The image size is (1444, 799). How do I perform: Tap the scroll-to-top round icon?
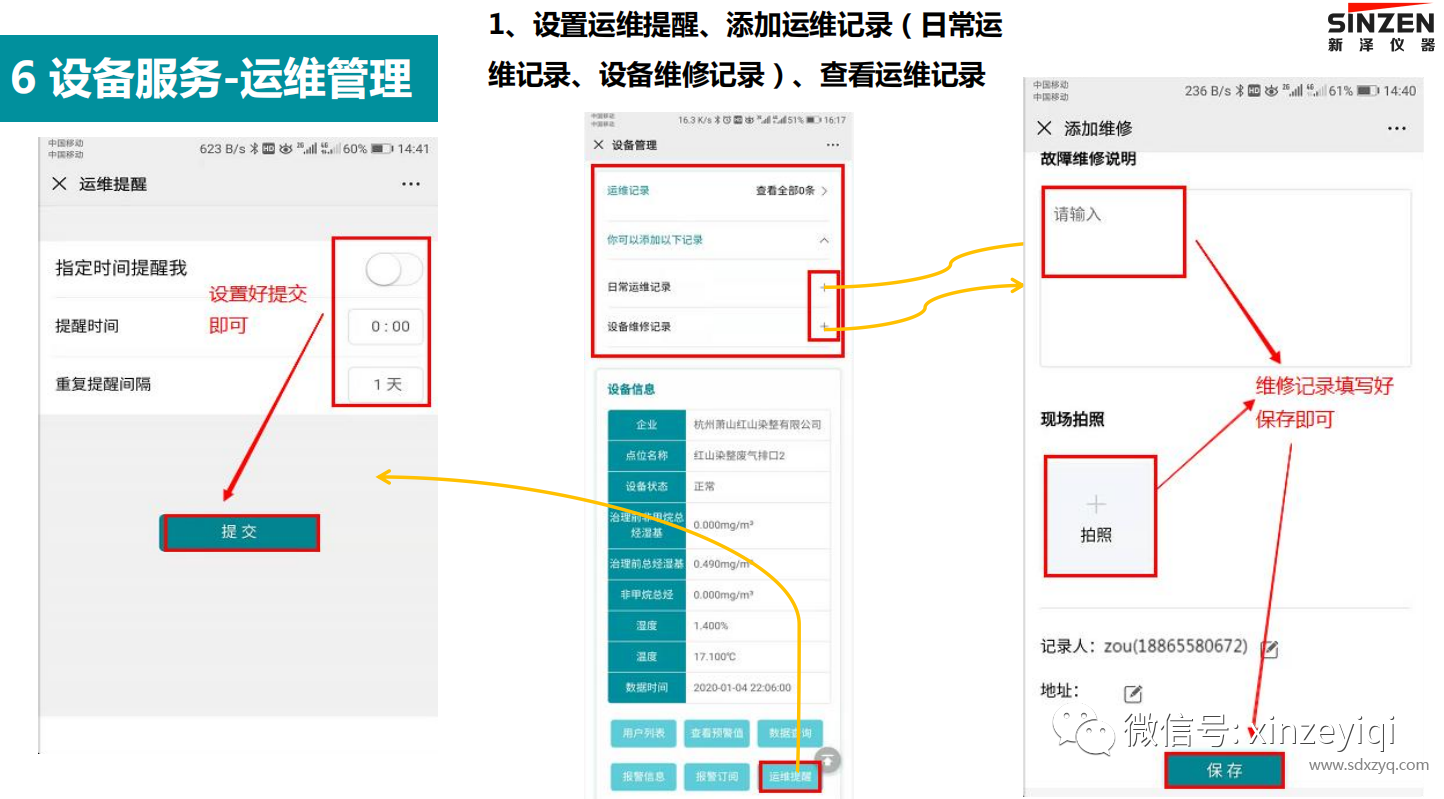pos(828,759)
